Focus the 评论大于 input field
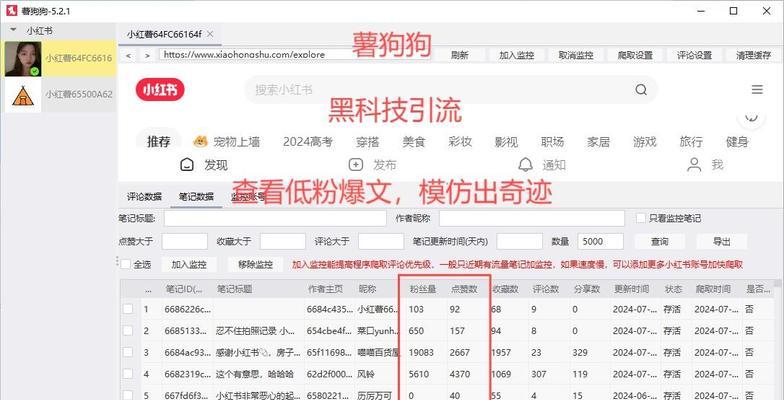This screenshot has height=400, width=784. (381, 242)
